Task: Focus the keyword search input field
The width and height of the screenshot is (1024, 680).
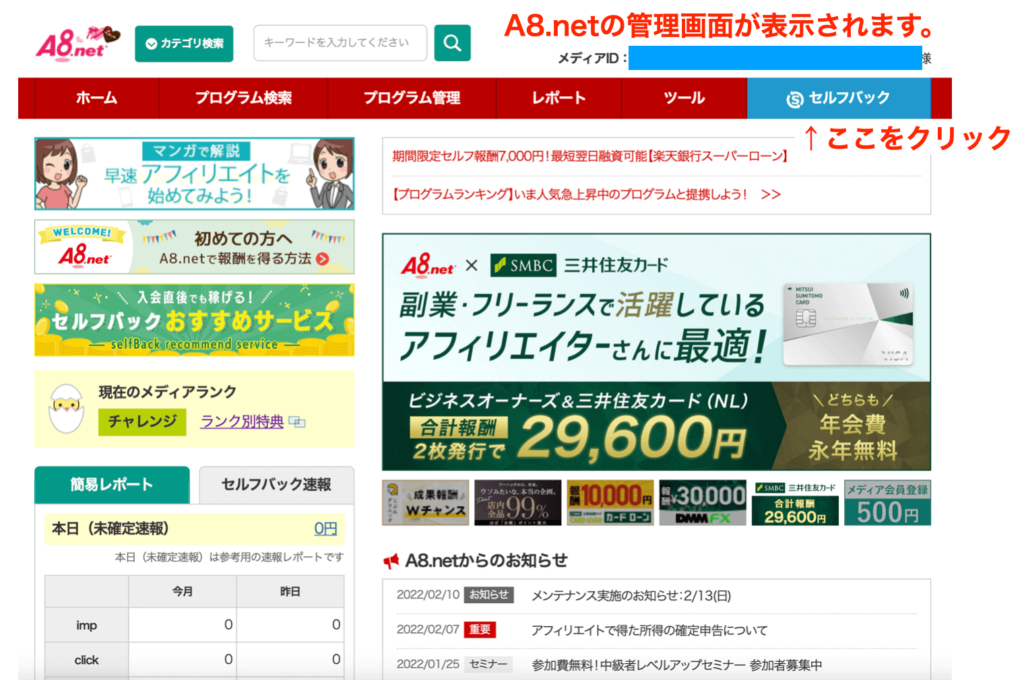Action: point(340,43)
